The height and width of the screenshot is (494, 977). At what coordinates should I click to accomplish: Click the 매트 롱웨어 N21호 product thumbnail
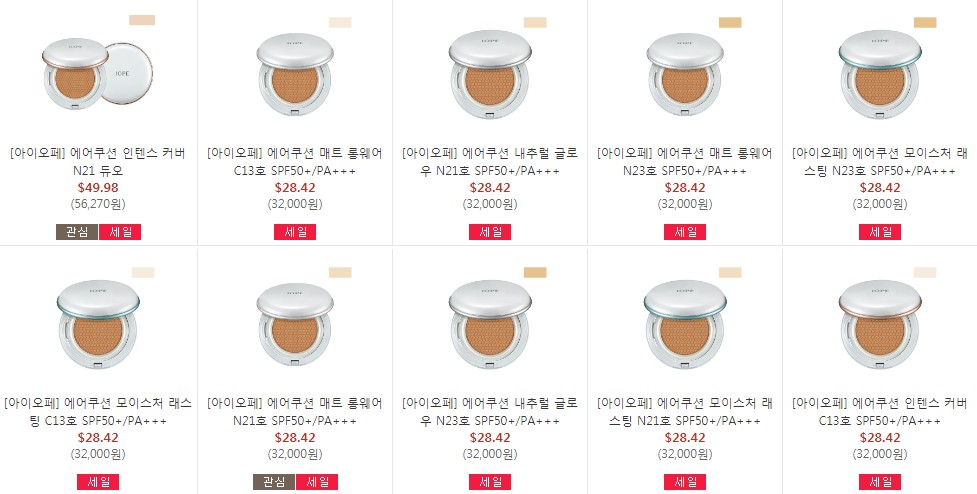pyautogui.click(x=295, y=323)
